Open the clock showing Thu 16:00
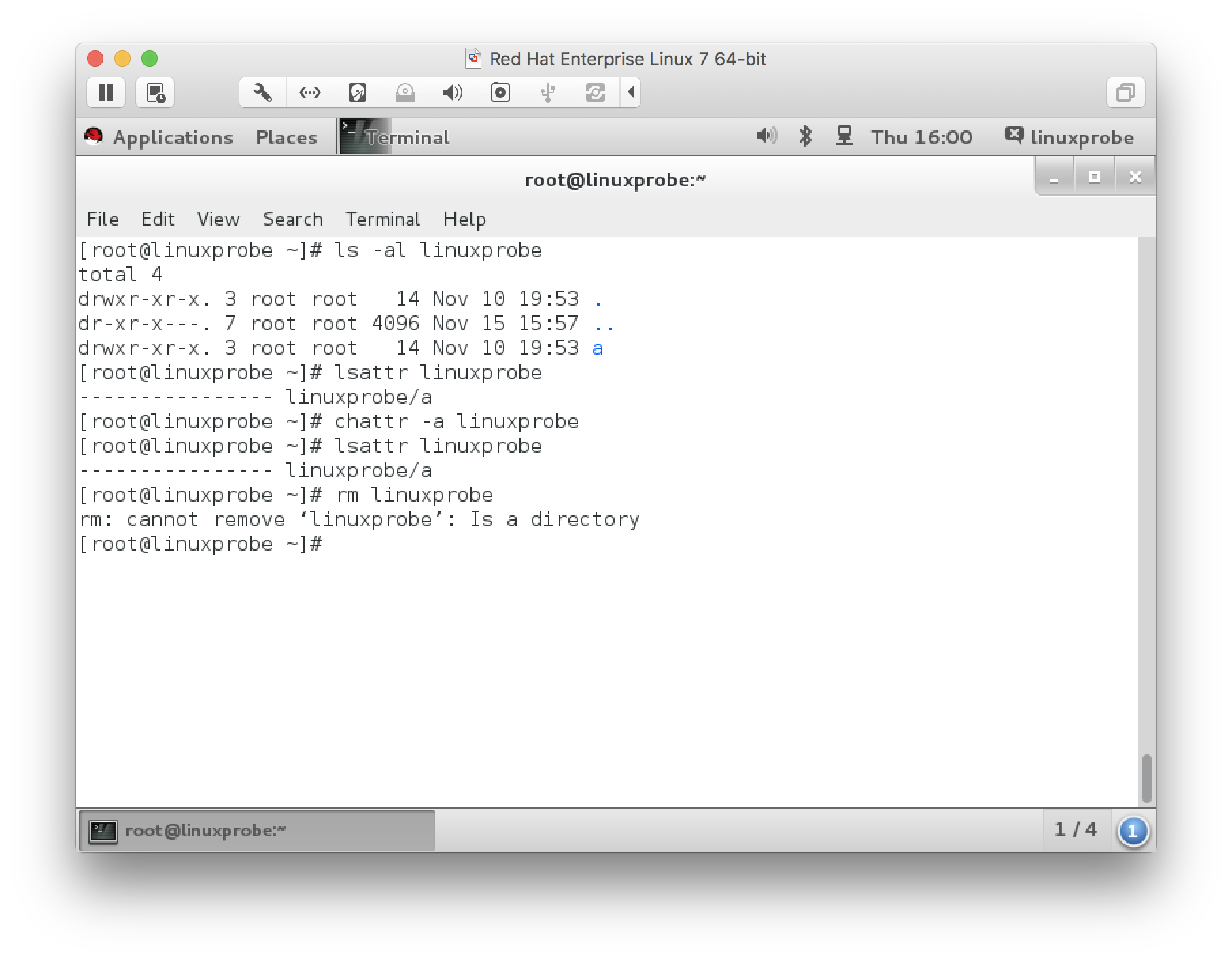 click(922, 137)
